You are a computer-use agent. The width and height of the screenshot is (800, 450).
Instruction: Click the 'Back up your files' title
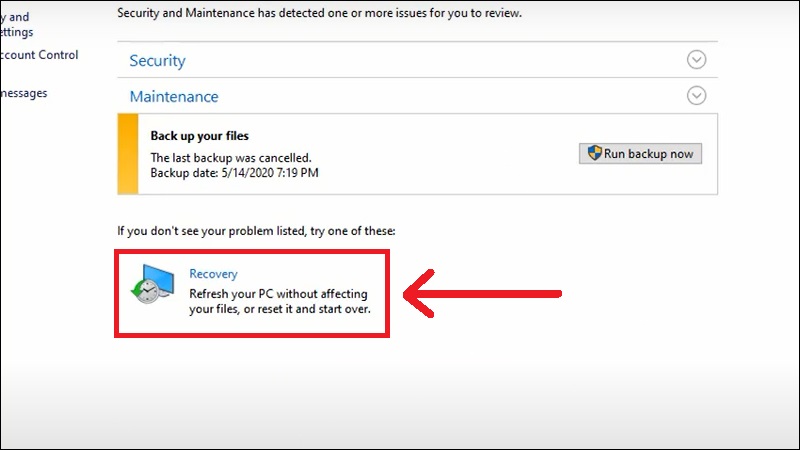point(199,135)
